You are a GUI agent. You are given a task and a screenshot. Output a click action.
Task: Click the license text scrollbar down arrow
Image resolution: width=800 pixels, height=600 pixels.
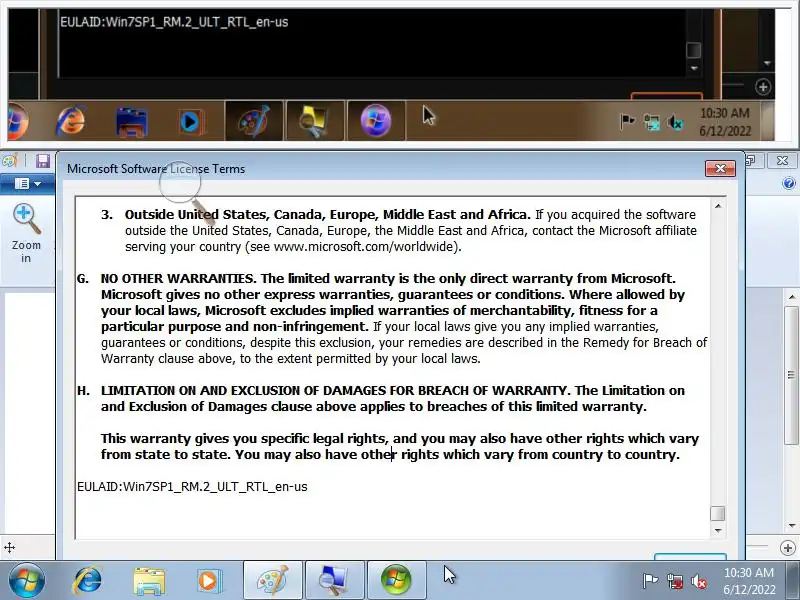[x=718, y=531]
